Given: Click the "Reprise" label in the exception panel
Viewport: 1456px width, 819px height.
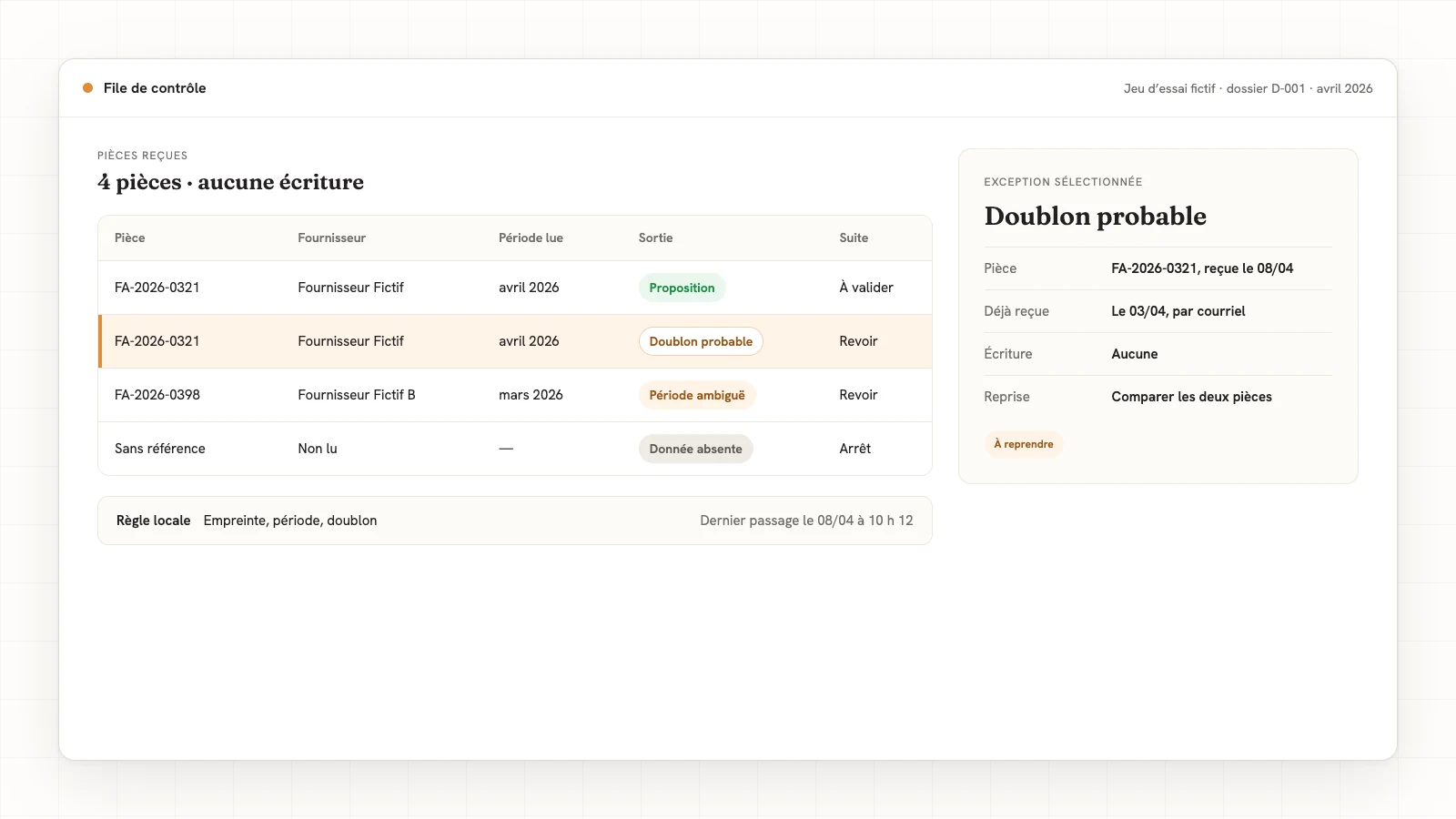Looking at the screenshot, I should click(1007, 397).
